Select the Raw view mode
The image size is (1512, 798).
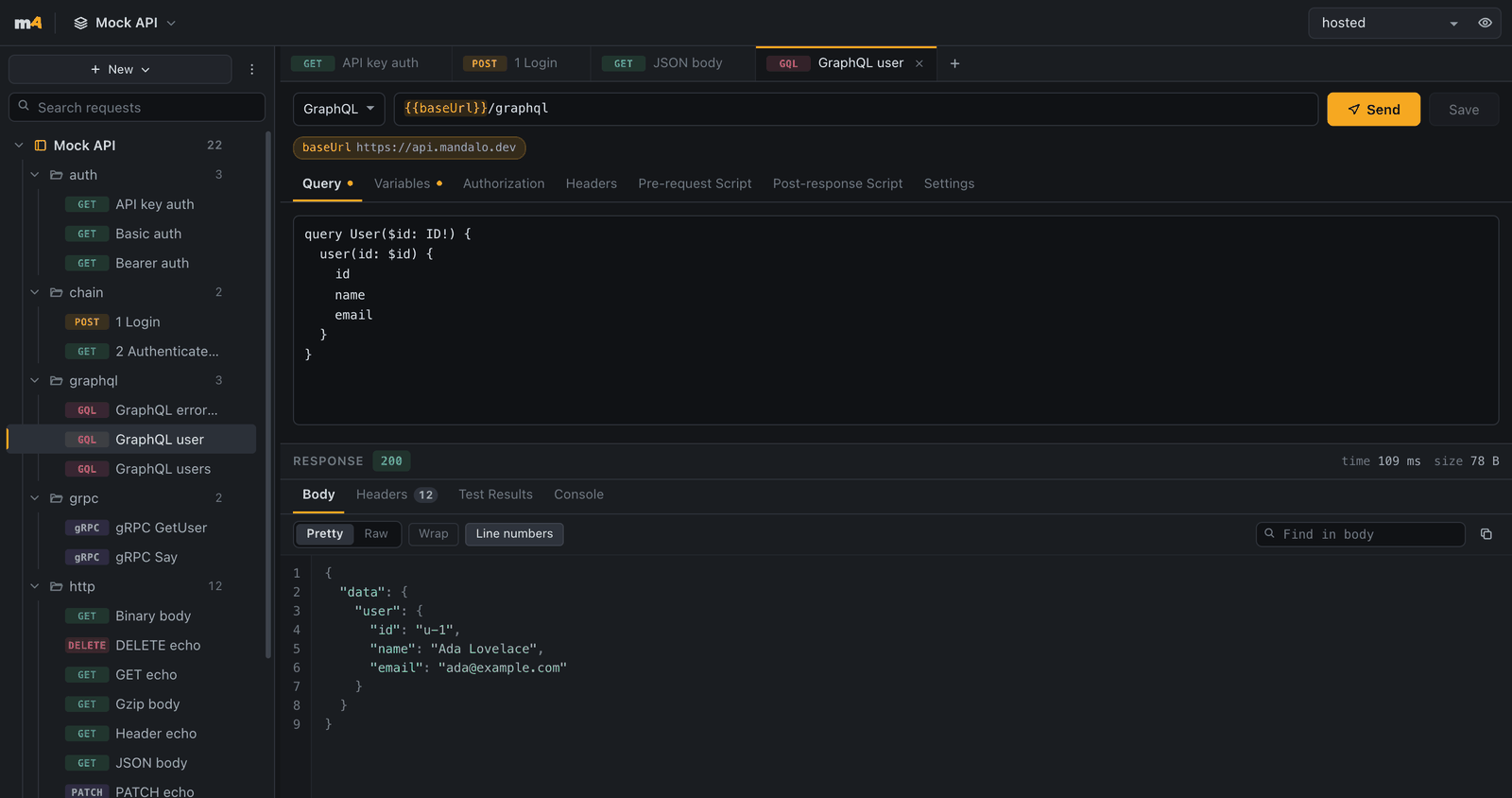coord(376,534)
